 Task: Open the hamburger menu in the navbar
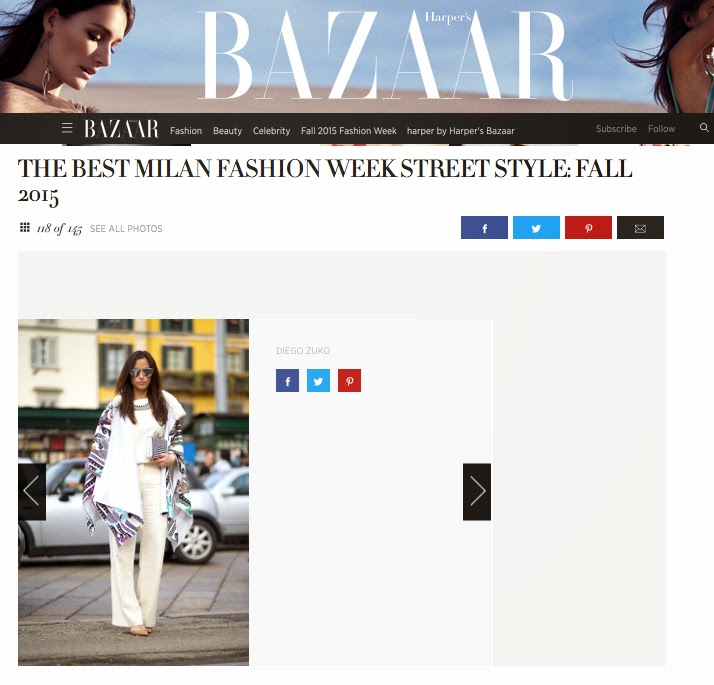click(x=67, y=128)
